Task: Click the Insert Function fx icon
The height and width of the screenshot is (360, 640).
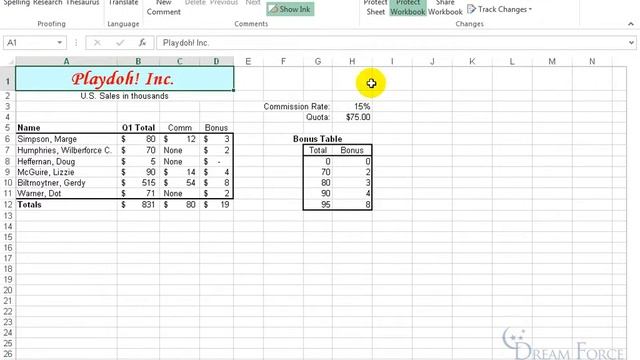Action: [x=142, y=42]
